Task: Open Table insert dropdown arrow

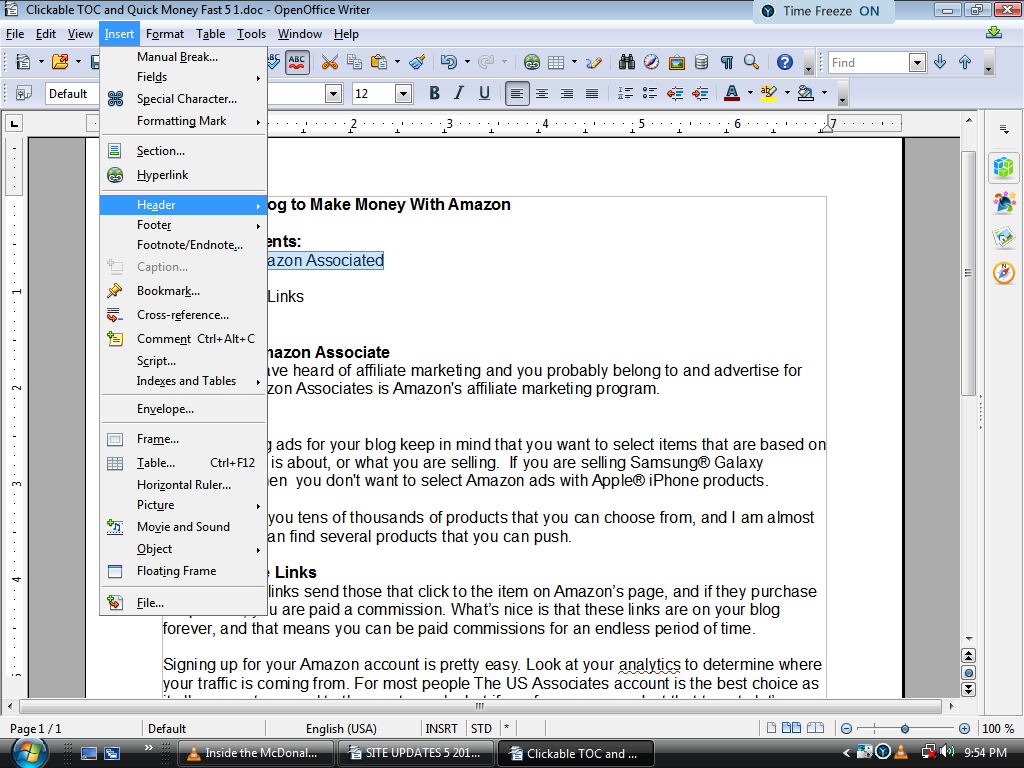Action: click(574, 62)
